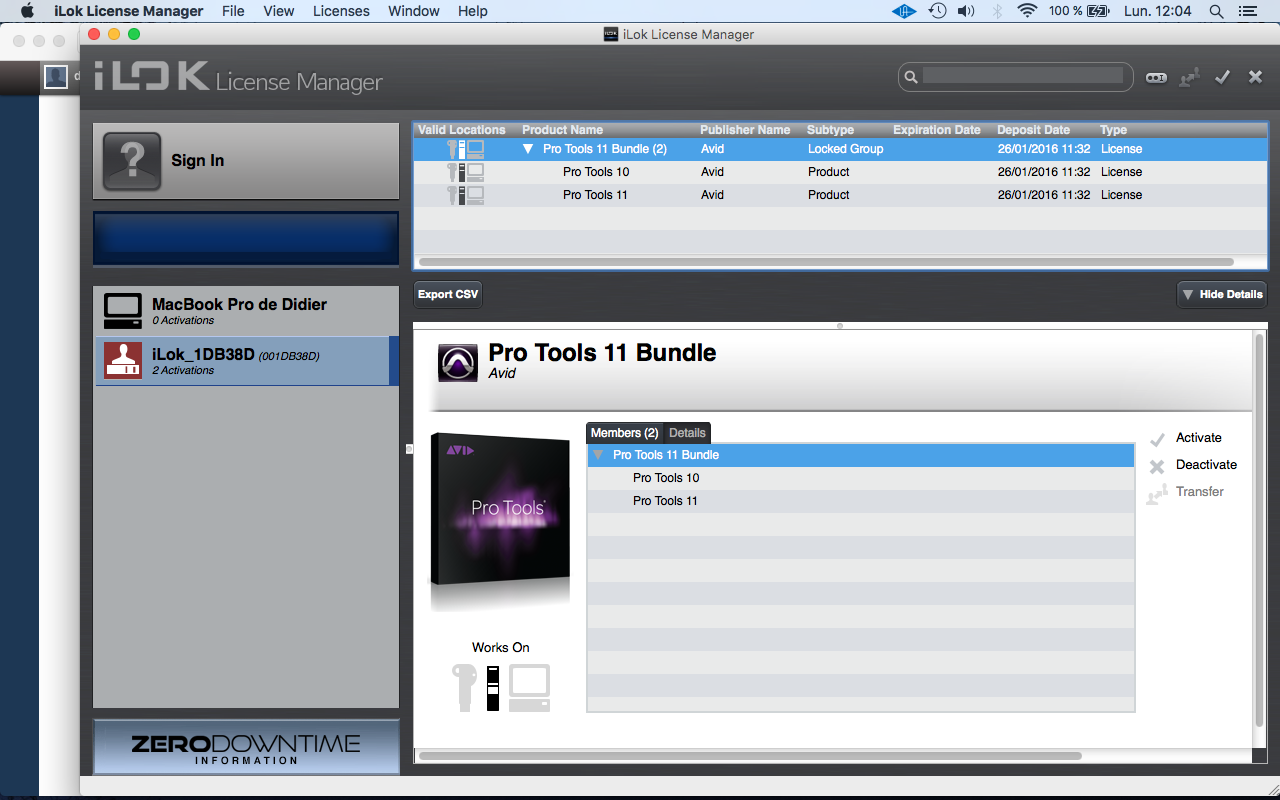
Task: Click the details pane horizontal scrollbar
Action: pyautogui.click(x=750, y=756)
